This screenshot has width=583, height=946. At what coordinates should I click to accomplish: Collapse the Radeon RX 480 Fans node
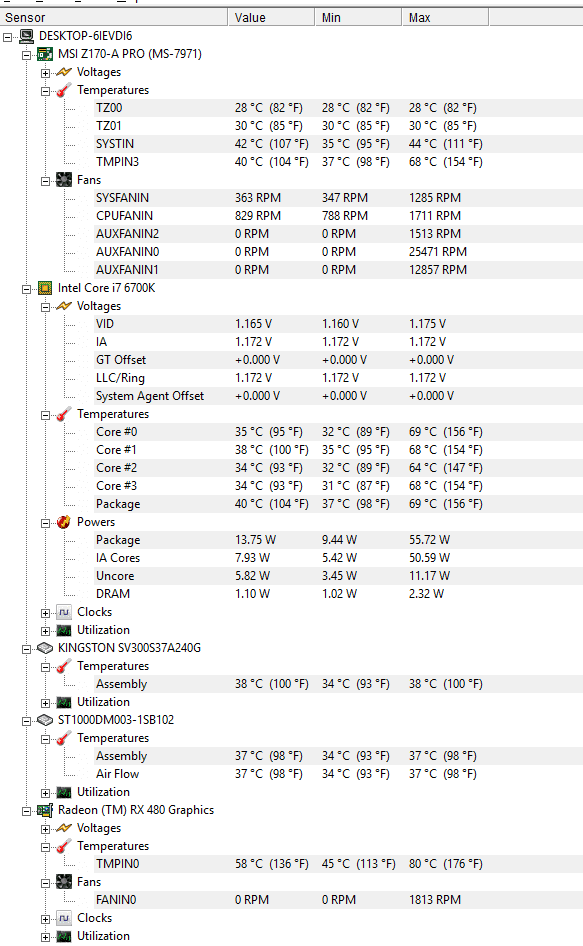click(x=45, y=883)
